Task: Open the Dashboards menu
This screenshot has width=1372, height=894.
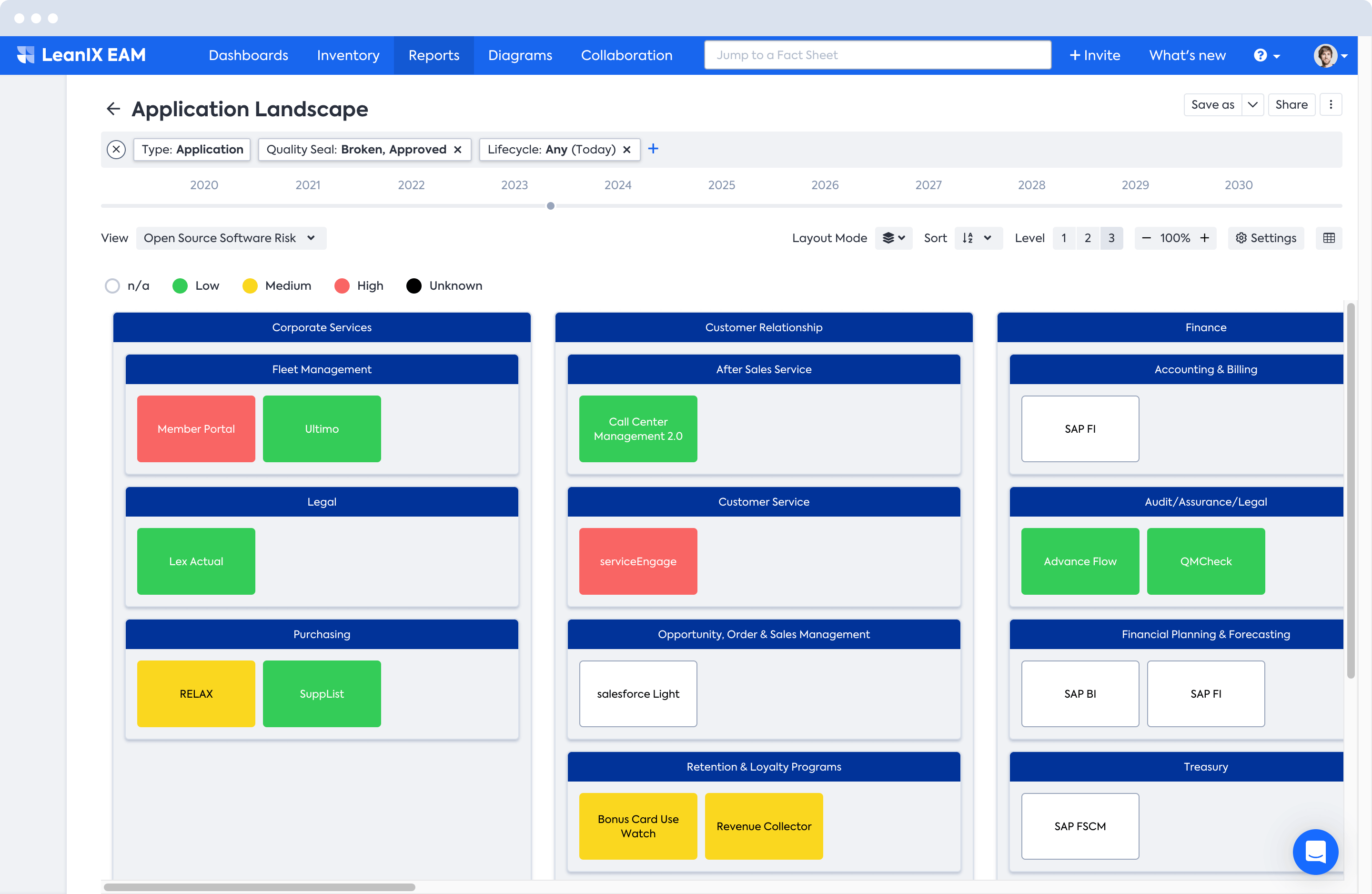Action: 248,55
